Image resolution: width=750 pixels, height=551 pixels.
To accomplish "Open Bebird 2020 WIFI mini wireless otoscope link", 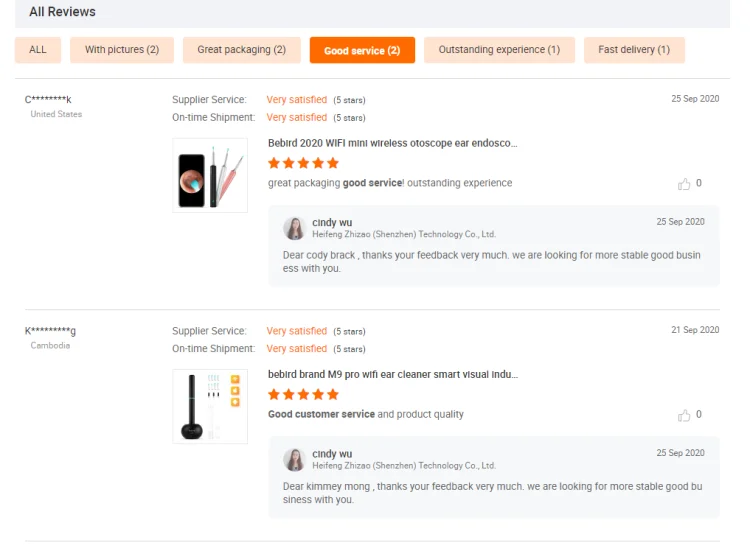I will click(392, 143).
